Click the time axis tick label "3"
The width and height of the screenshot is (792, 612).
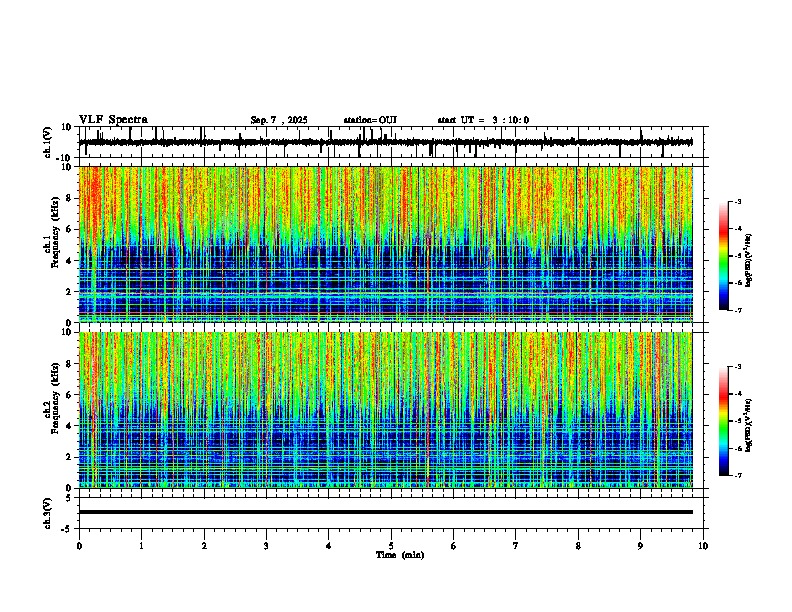click(x=266, y=546)
